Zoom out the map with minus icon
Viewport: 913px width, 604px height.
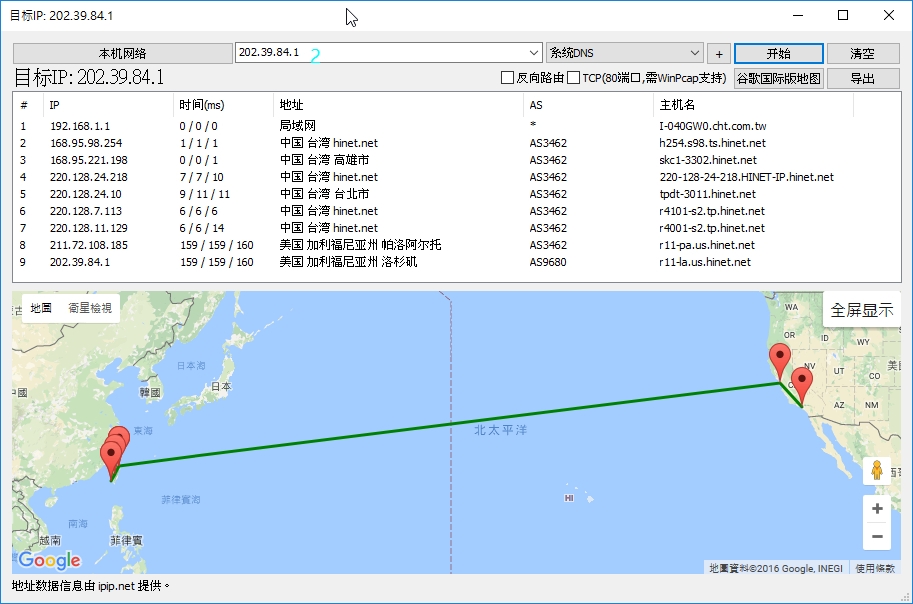point(877,536)
